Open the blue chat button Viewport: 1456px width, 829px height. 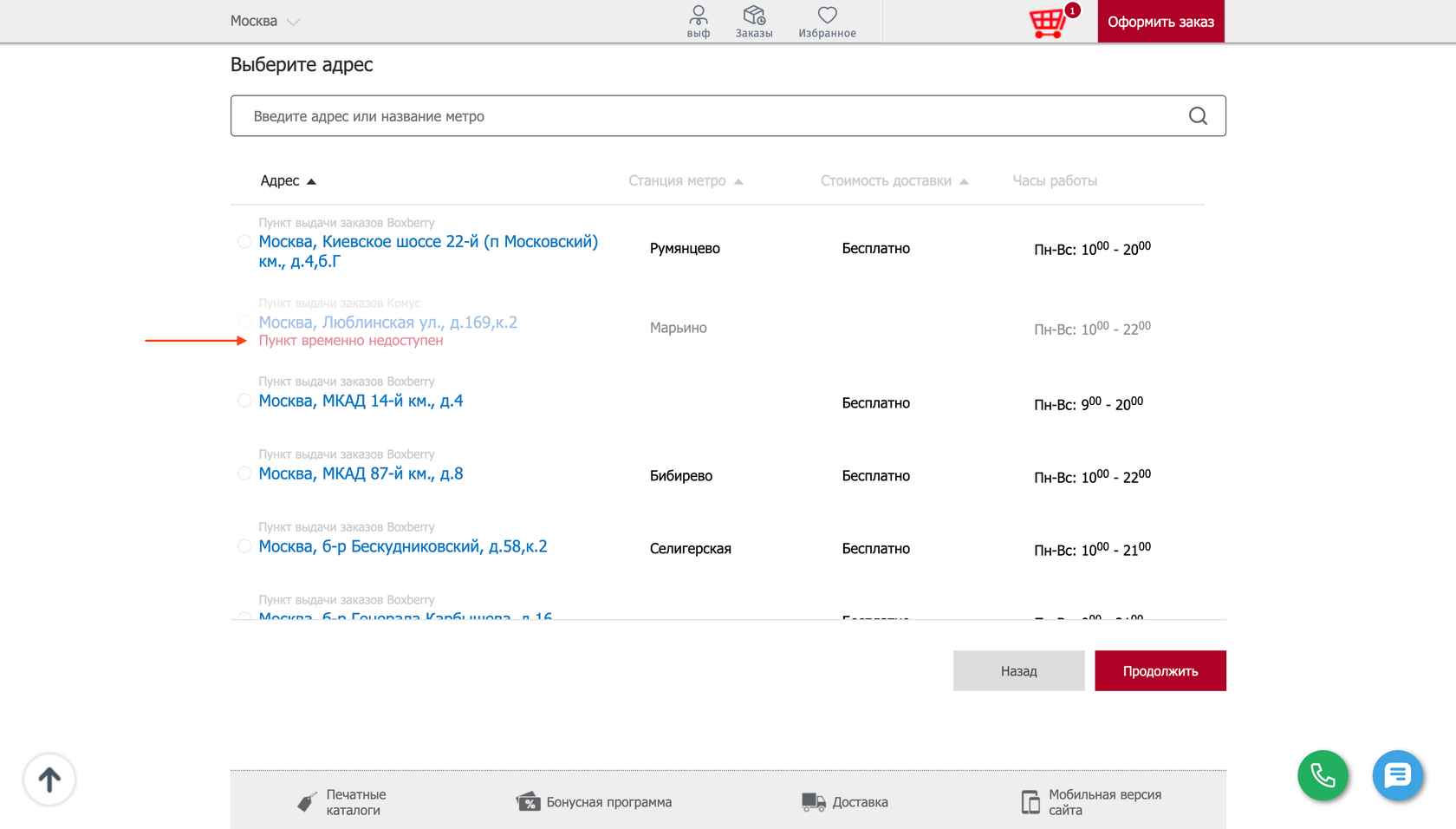tap(1397, 774)
